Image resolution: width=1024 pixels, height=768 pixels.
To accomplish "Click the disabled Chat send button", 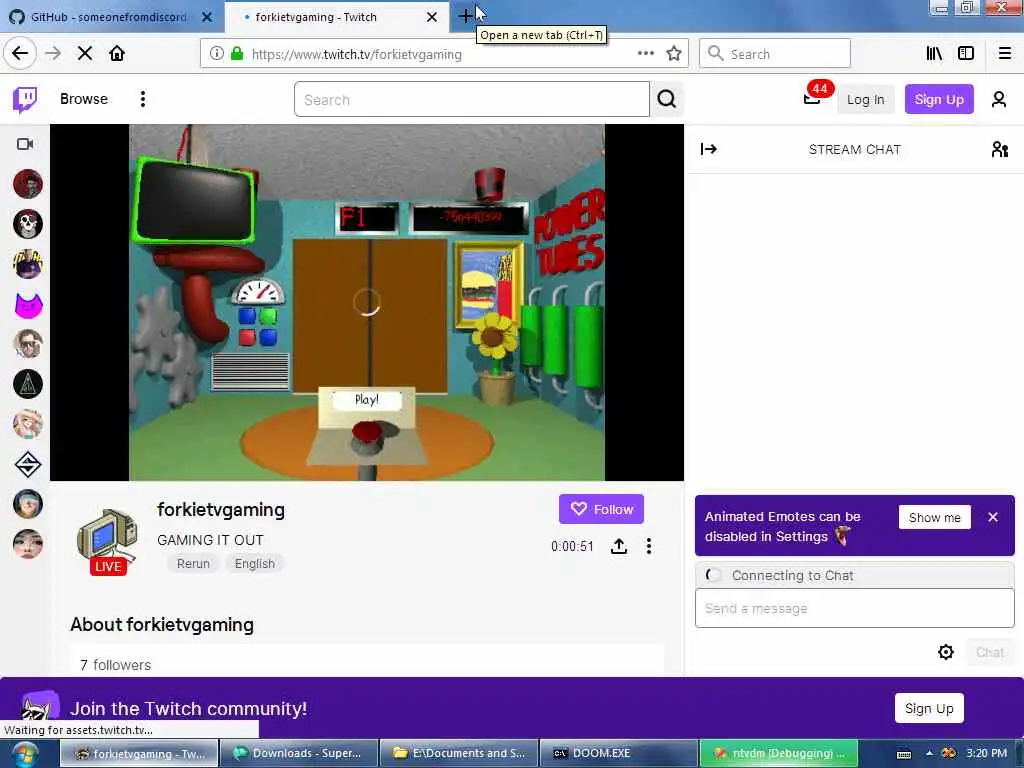I will 989,652.
